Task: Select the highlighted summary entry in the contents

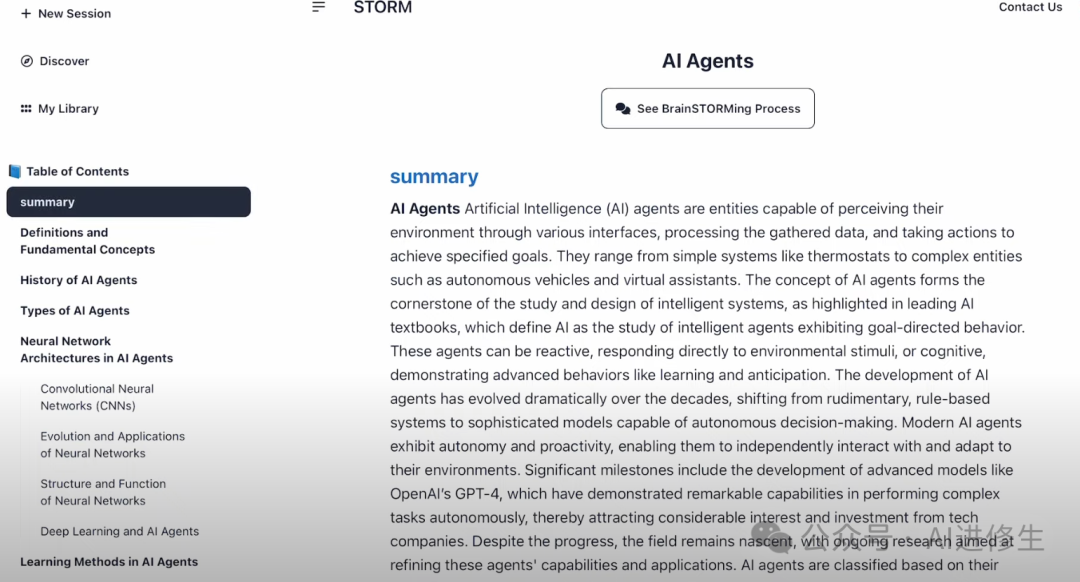Action: click(128, 202)
